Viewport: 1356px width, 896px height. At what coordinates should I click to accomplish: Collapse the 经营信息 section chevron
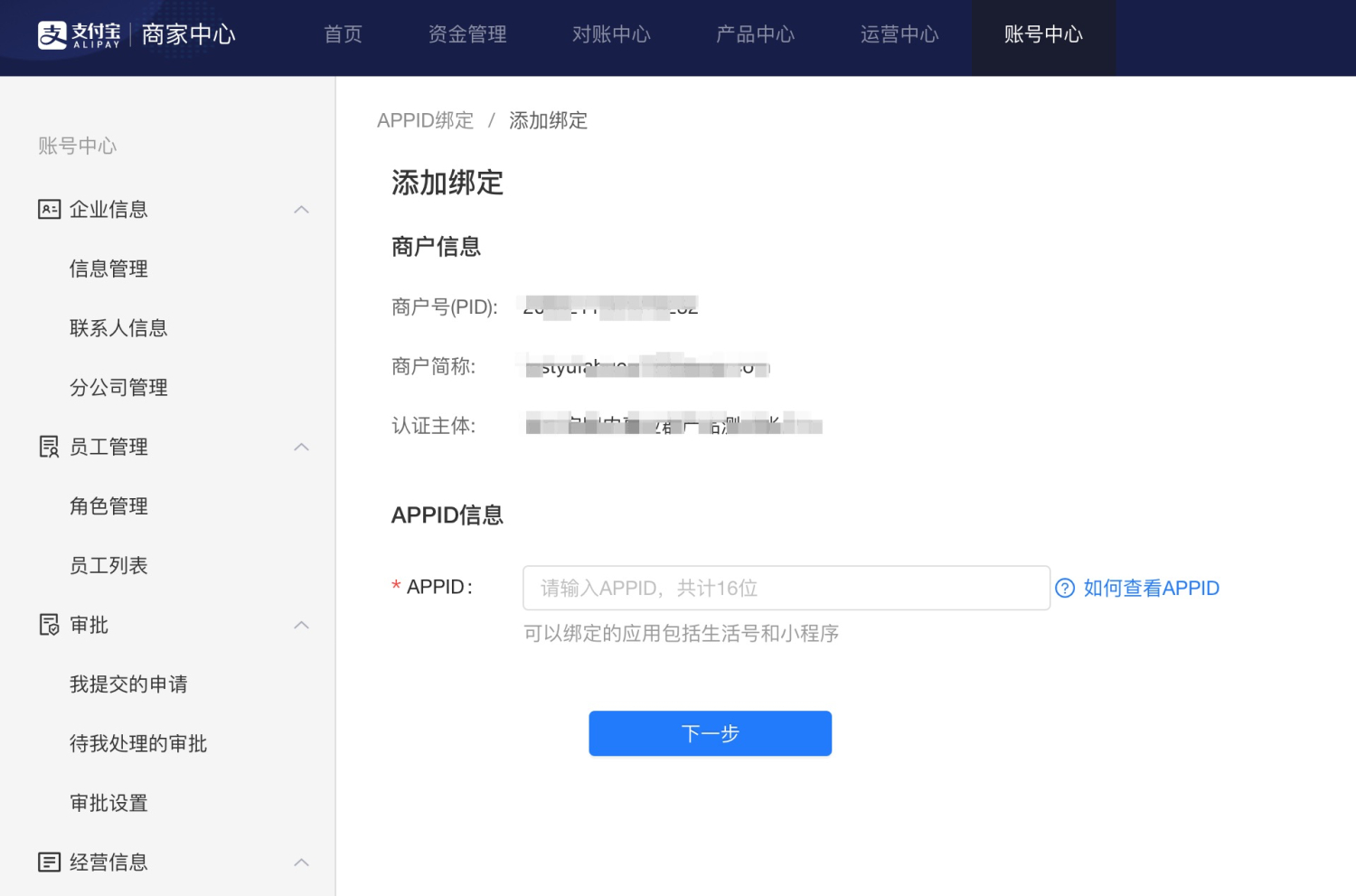[x=302, y=863]
